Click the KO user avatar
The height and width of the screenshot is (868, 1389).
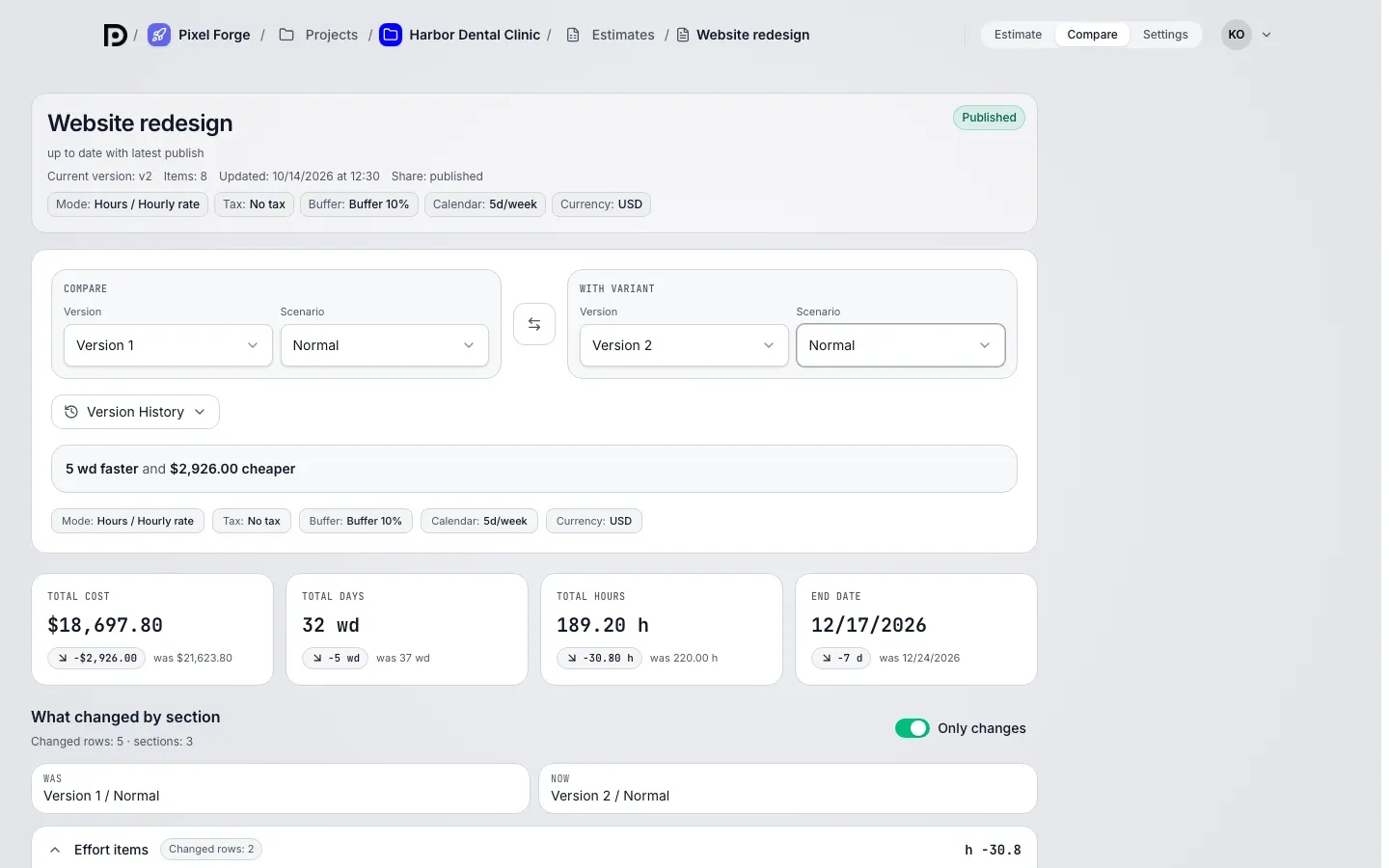[x=1237, y=35]
